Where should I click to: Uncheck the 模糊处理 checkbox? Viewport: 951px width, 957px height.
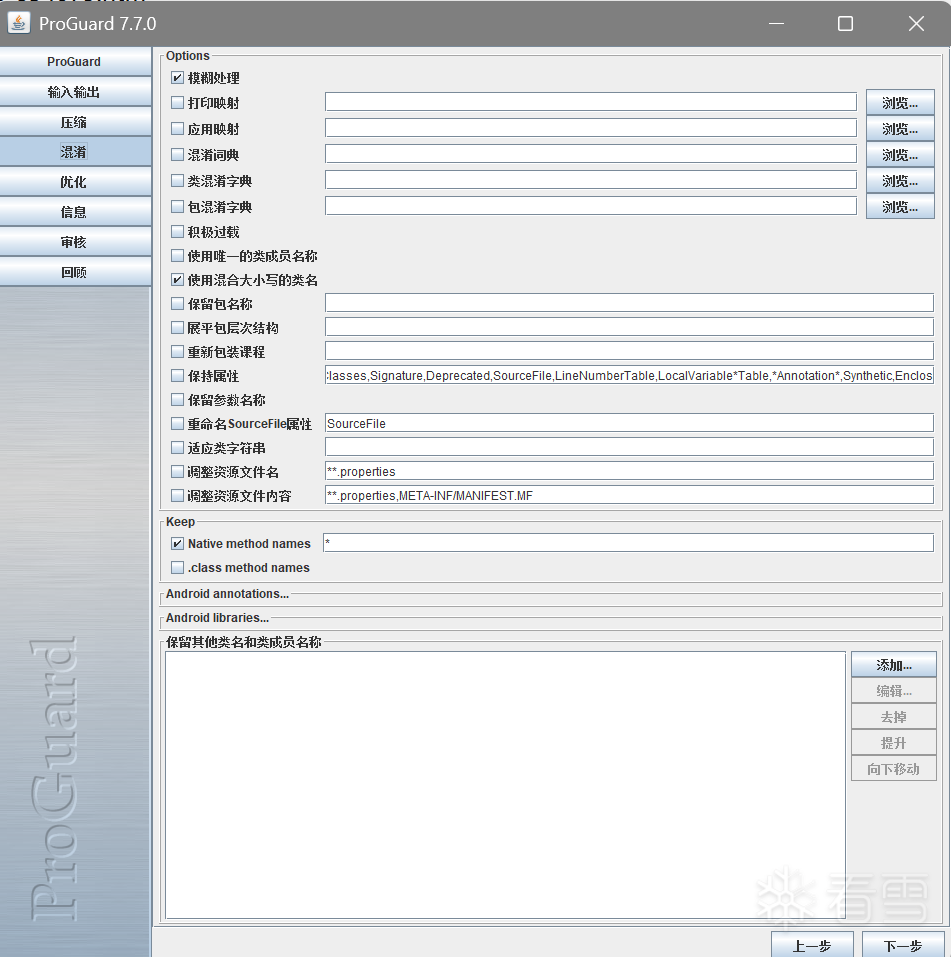coord(178,78)
